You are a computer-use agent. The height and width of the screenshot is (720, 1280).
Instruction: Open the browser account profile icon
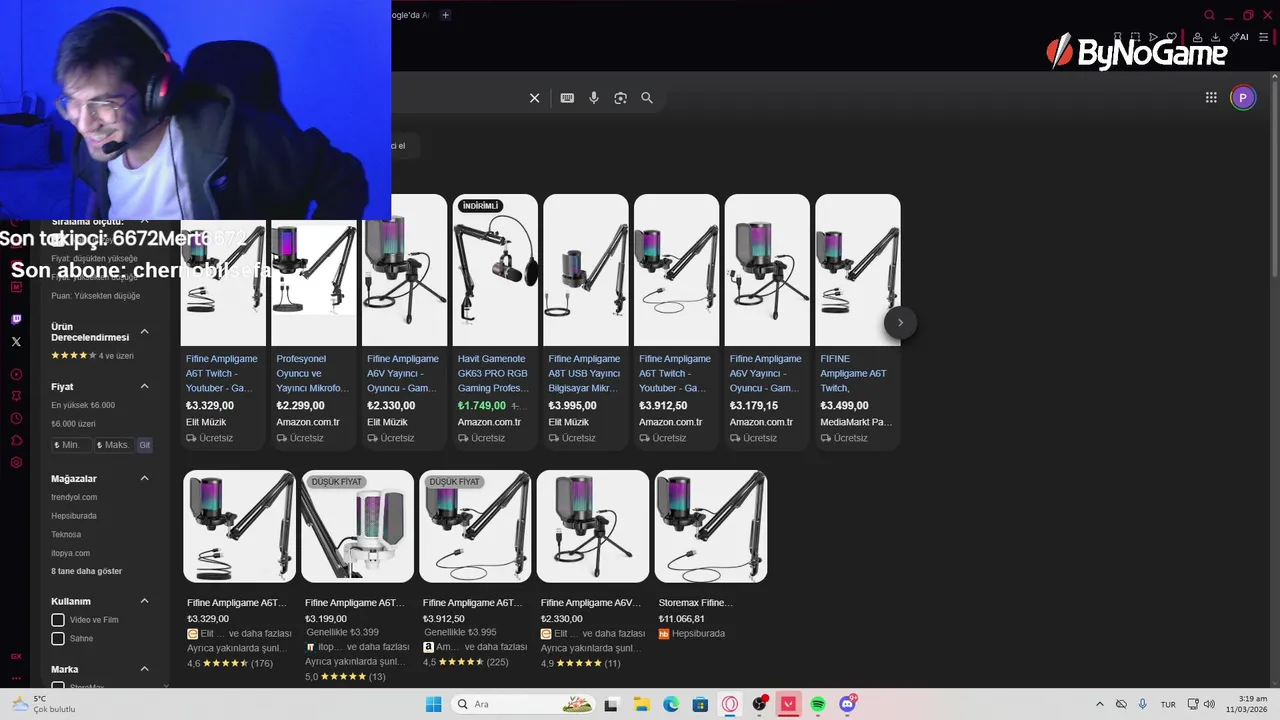(1197, 37)
